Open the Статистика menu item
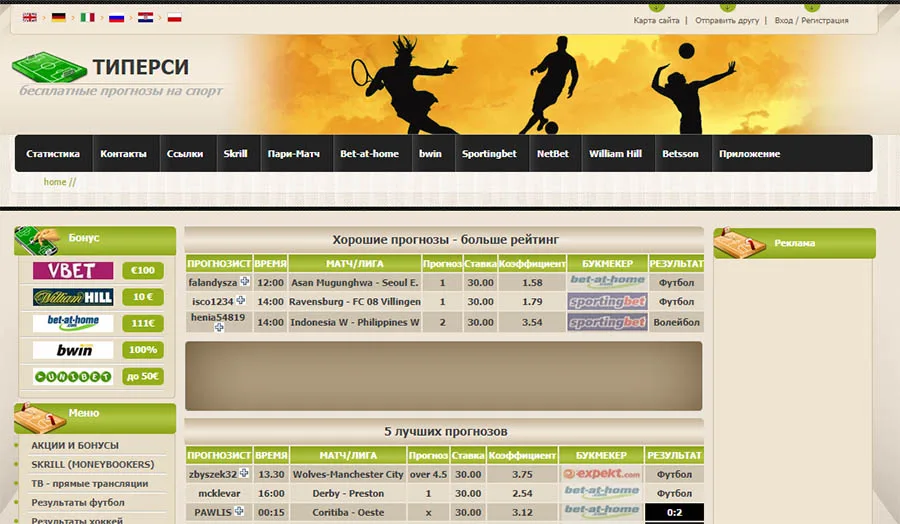The image size is (900, 524). (53, 154)
